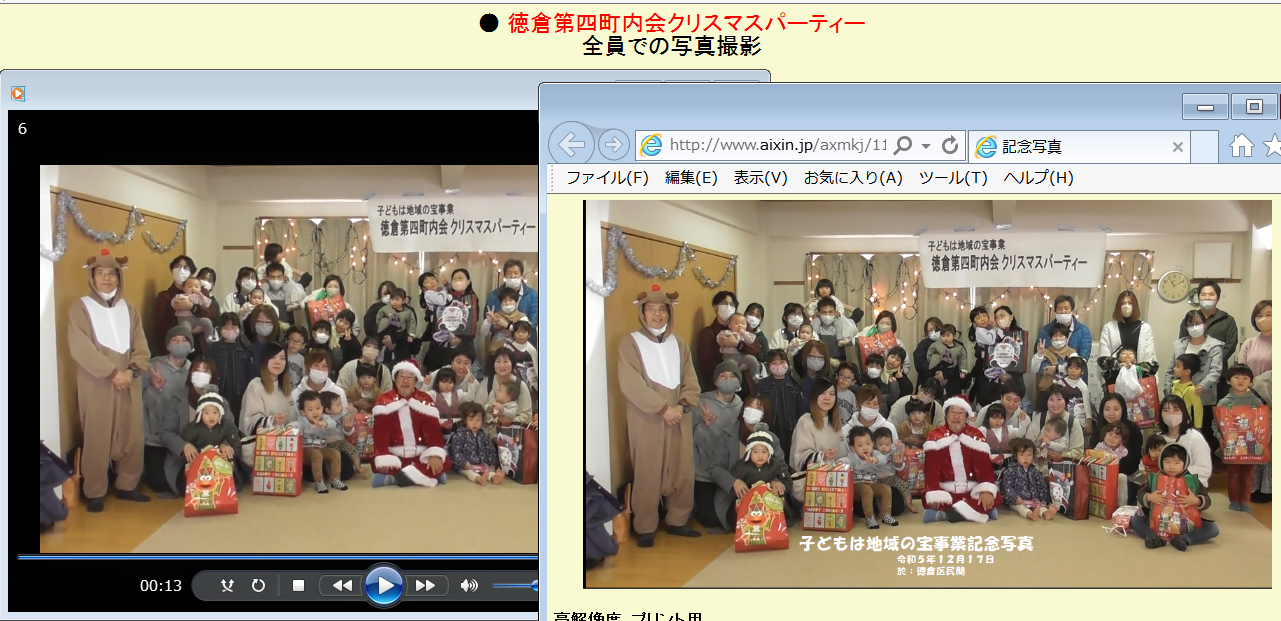
Task: Click the rewind button in media player
Action: click(x=342, y=586)
